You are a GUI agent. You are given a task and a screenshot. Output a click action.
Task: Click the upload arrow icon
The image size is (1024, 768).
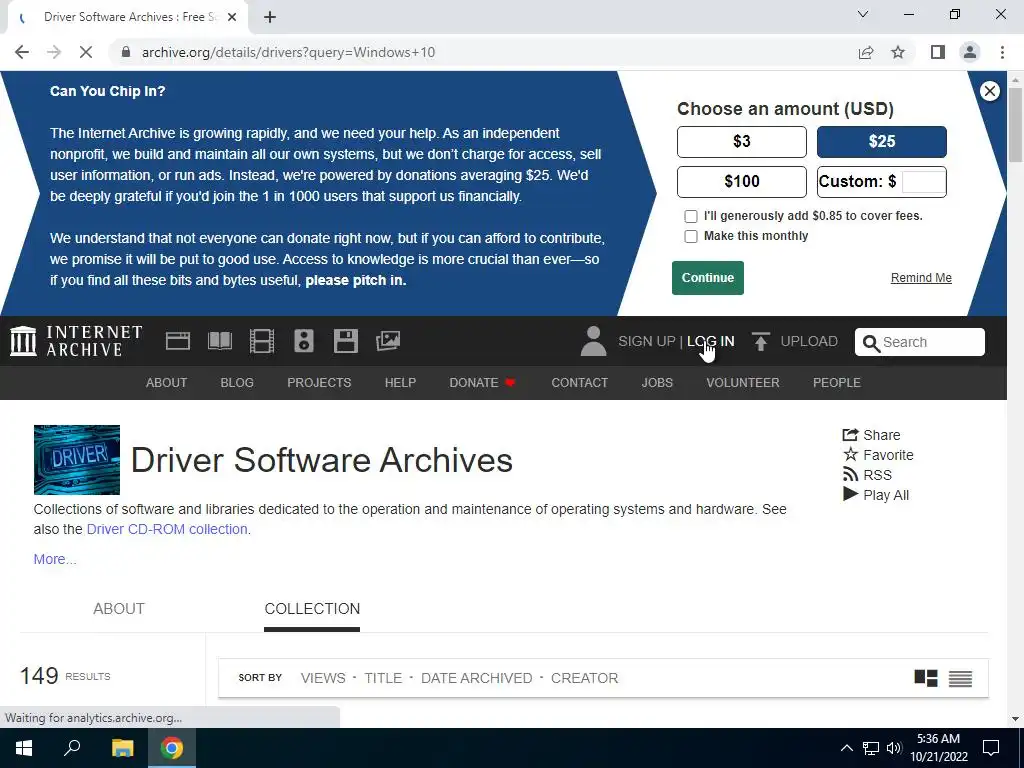[x=760, y=341]
